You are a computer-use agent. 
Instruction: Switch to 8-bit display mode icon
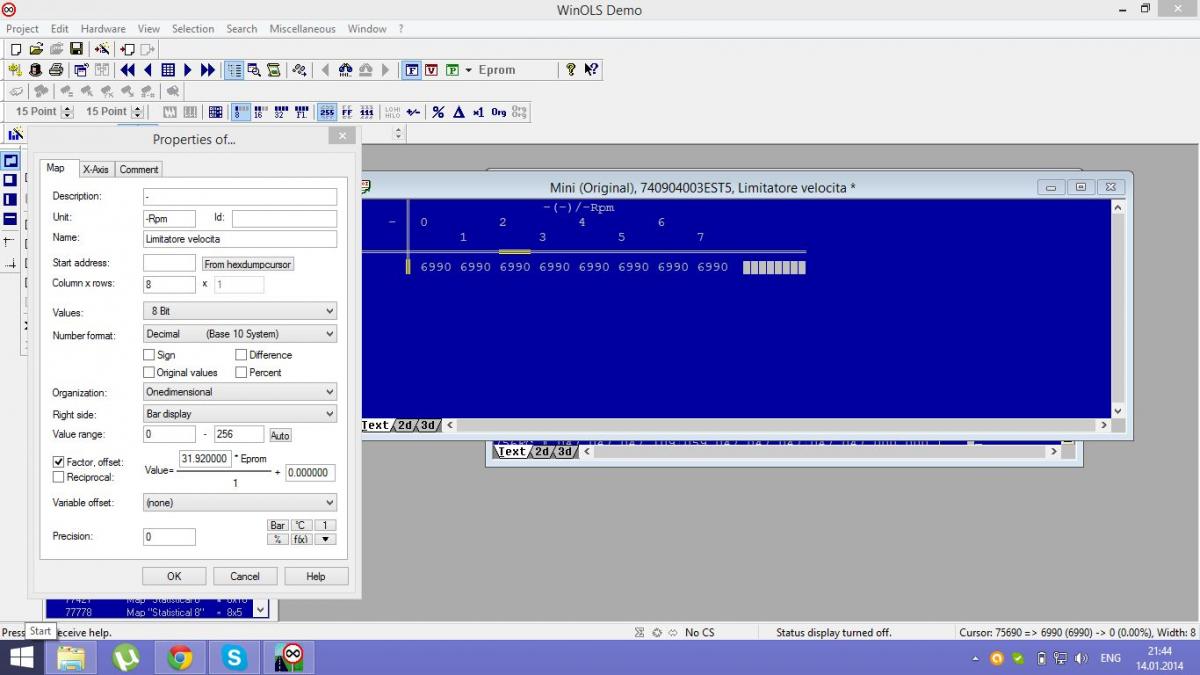coord(242,112)
